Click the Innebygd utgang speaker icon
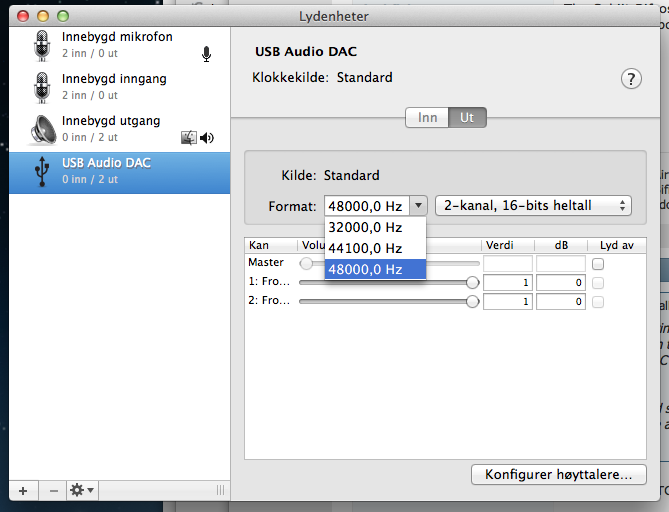Viewport: 669px width, 512px height. click(42, 128)
